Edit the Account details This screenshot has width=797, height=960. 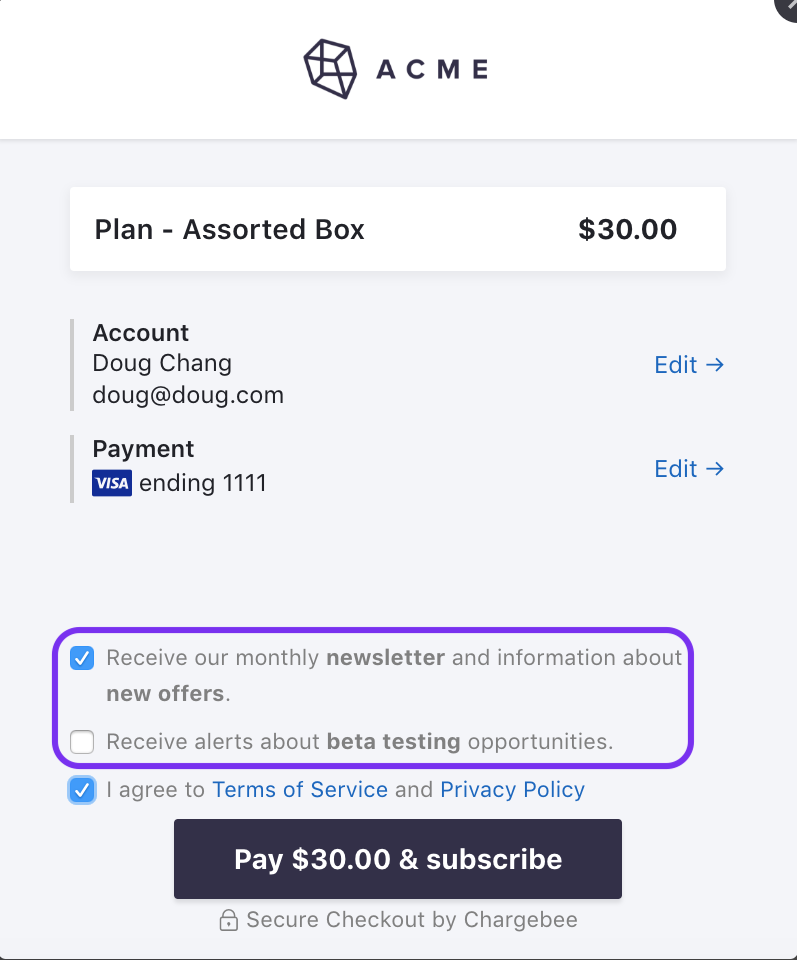click(x=688, y=365)
